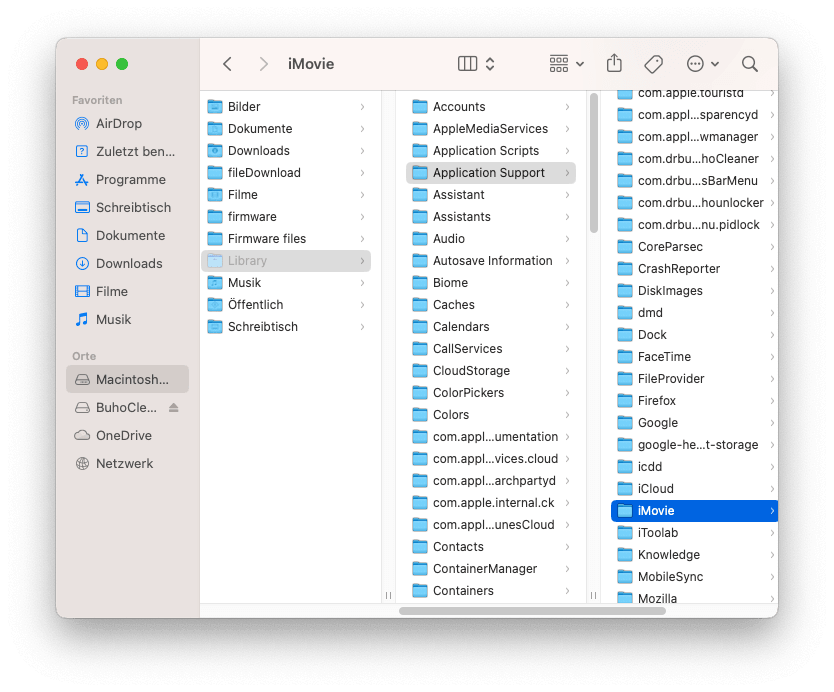This screenshot has width=834, height=692.
Task: Select the Bilder folder
Action: (x=286, y=106)
